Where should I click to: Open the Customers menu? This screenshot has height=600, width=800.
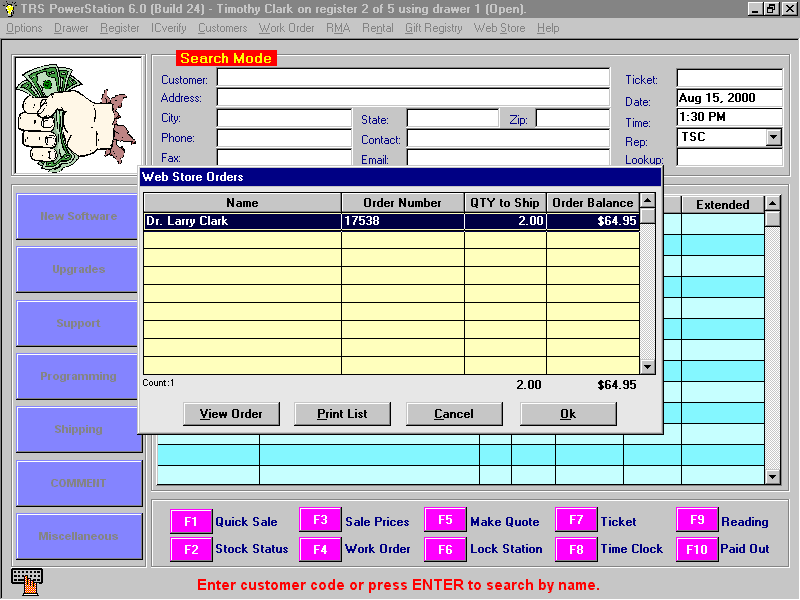pyautogui.click(x=222, y=28)
